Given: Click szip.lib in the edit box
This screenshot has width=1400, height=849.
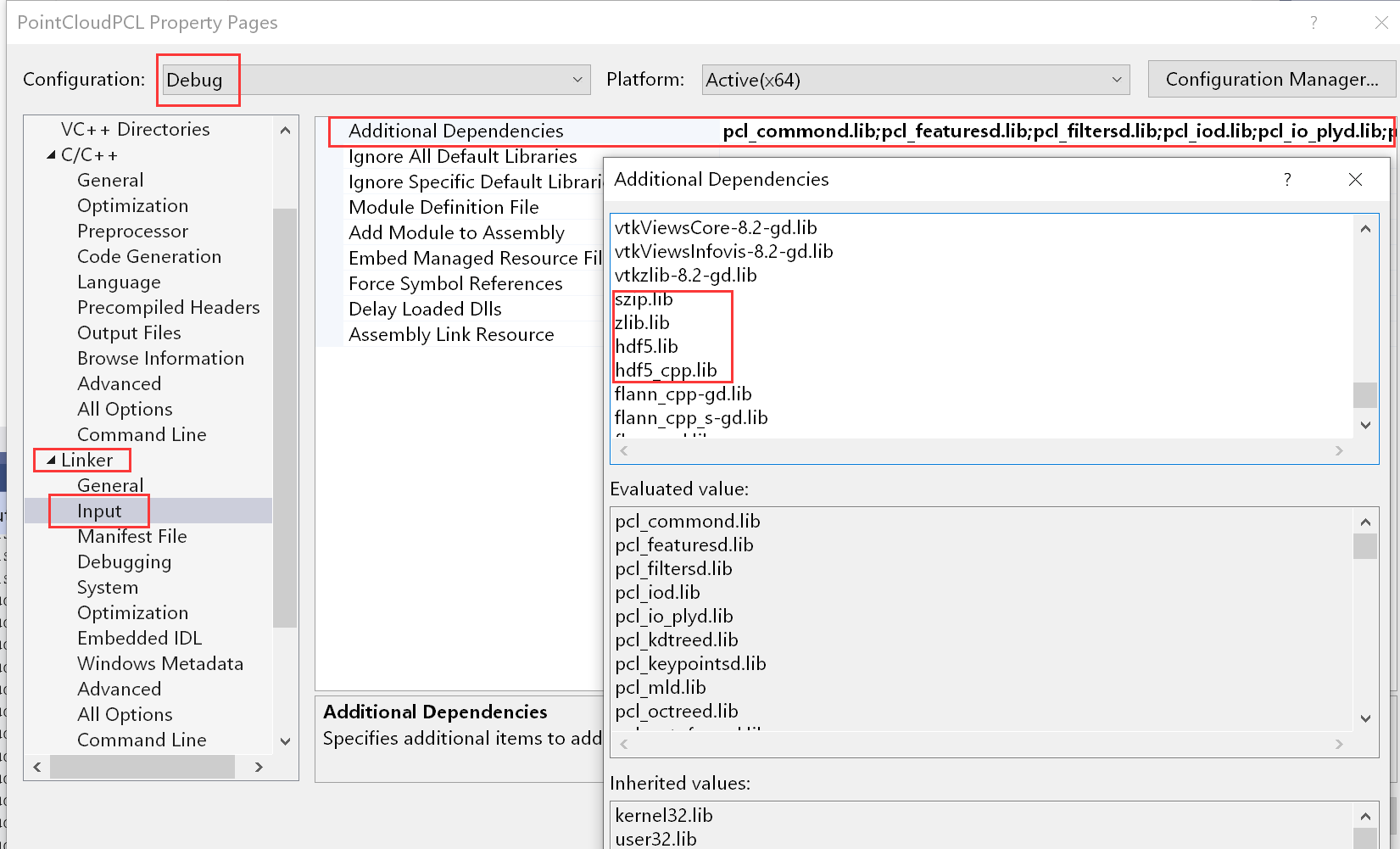Looking at the screenshot, I should 644,299.
